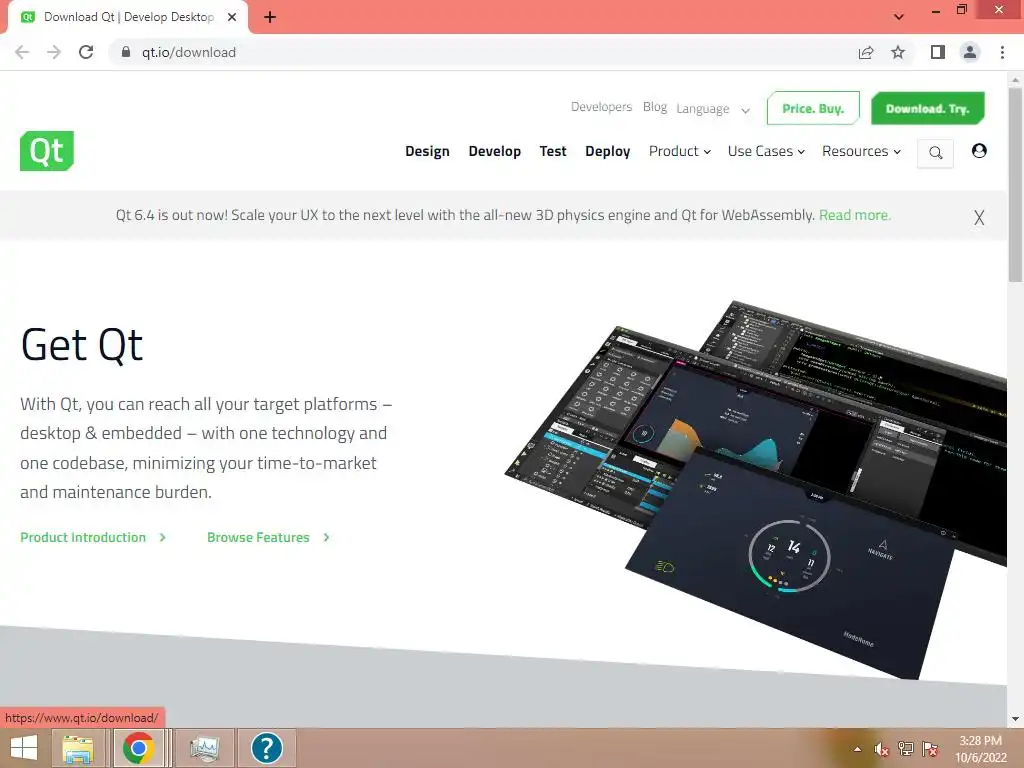Click the page's vertical scrollbar thumb

pos(1015,185)
